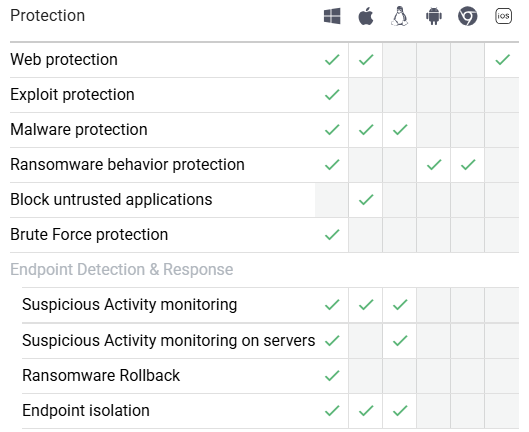Viewport: 529px width, 432px height.
Task: Click the Ransomware Rollback feature label
Action: [101, 376]
